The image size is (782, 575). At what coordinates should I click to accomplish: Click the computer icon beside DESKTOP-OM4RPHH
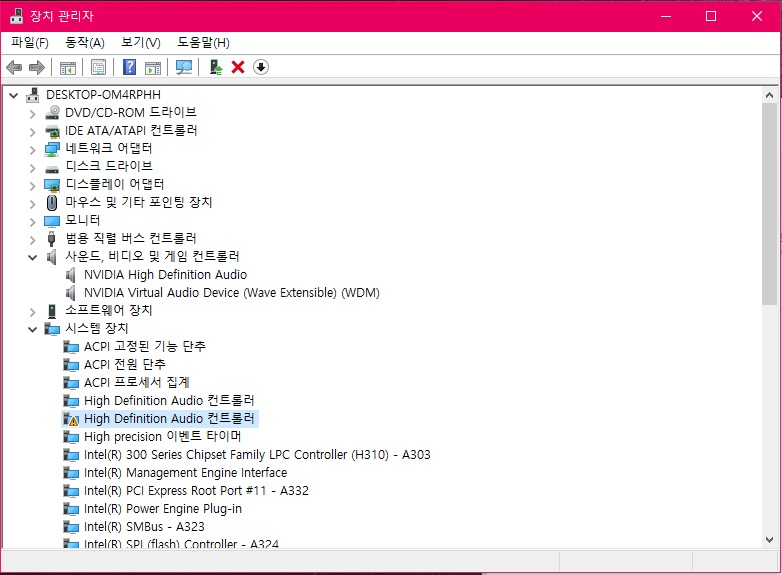pyautogui.click(x=33, y=95)
